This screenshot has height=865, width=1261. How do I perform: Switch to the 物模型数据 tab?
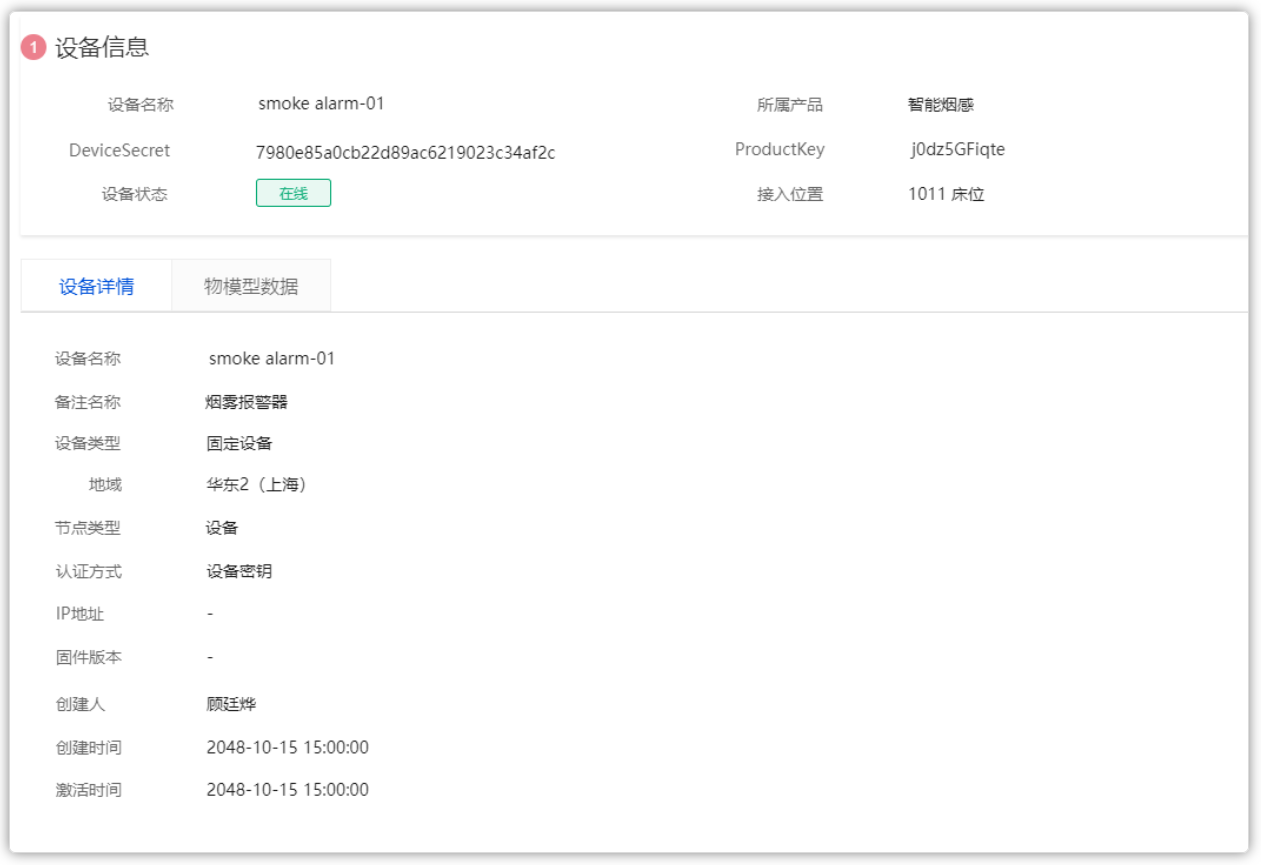pos(251,286)
